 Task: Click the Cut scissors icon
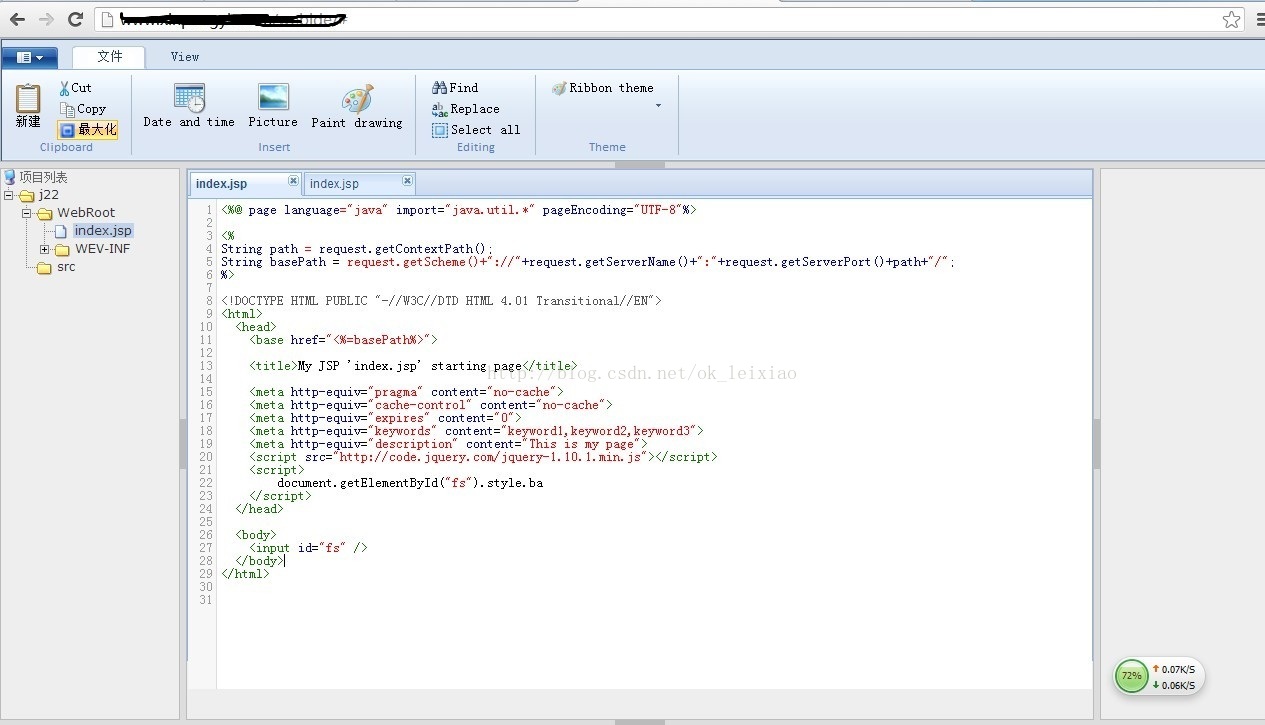coord(64,88)
